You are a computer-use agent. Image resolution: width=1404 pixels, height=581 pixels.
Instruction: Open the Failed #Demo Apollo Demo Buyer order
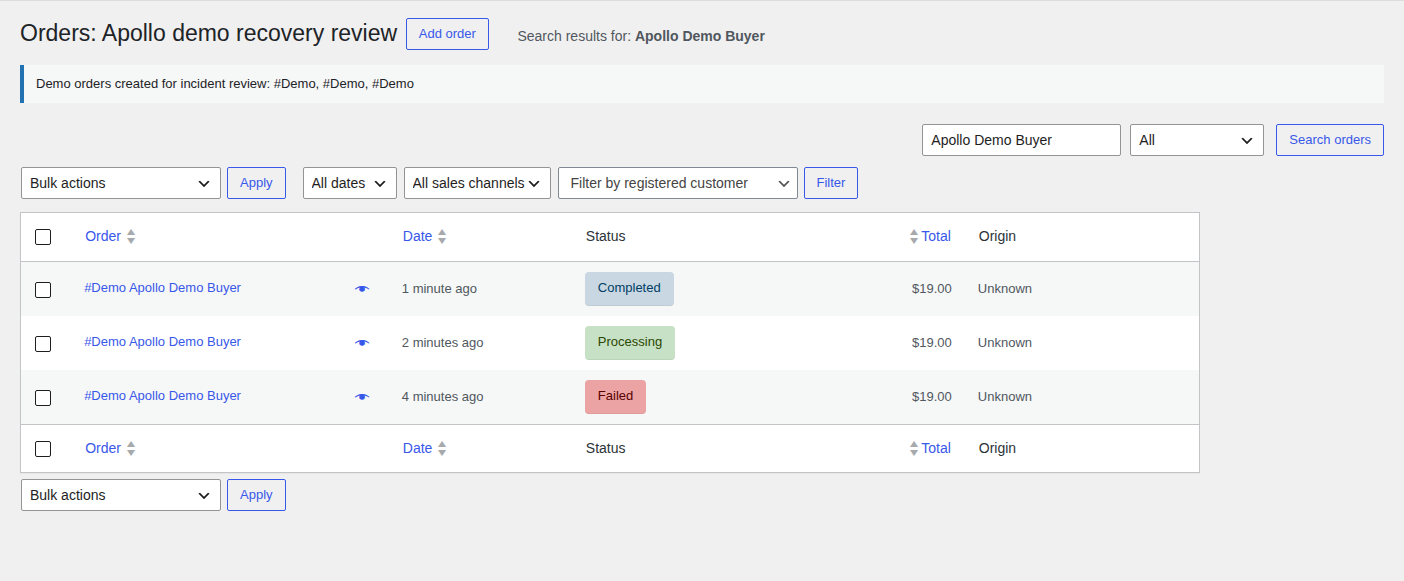[x=163, y=396]
